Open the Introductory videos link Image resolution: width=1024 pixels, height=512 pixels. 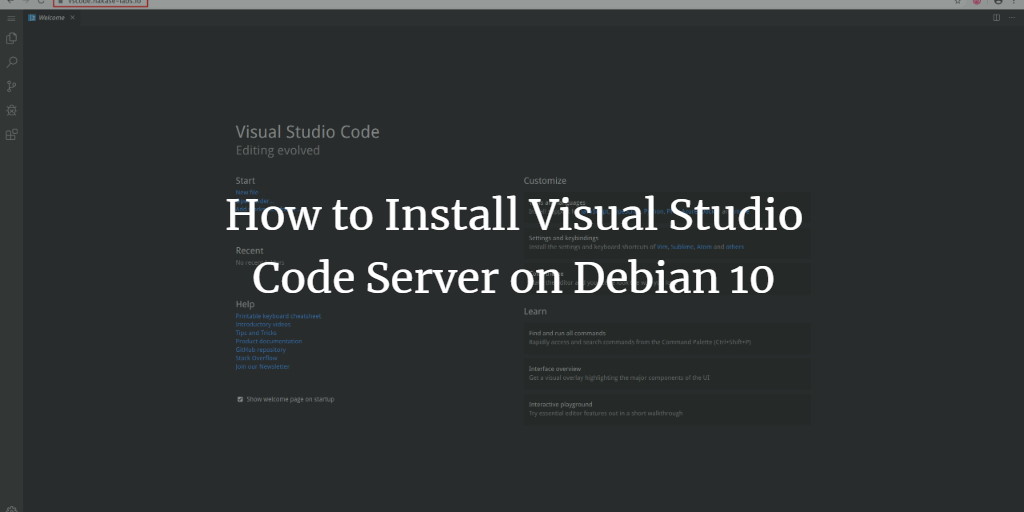[x=263, y=325]
